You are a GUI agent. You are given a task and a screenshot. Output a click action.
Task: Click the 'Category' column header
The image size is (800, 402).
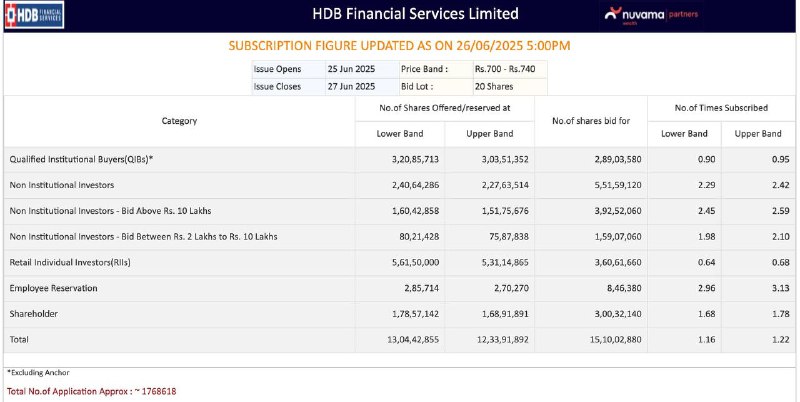coord(179,121)
